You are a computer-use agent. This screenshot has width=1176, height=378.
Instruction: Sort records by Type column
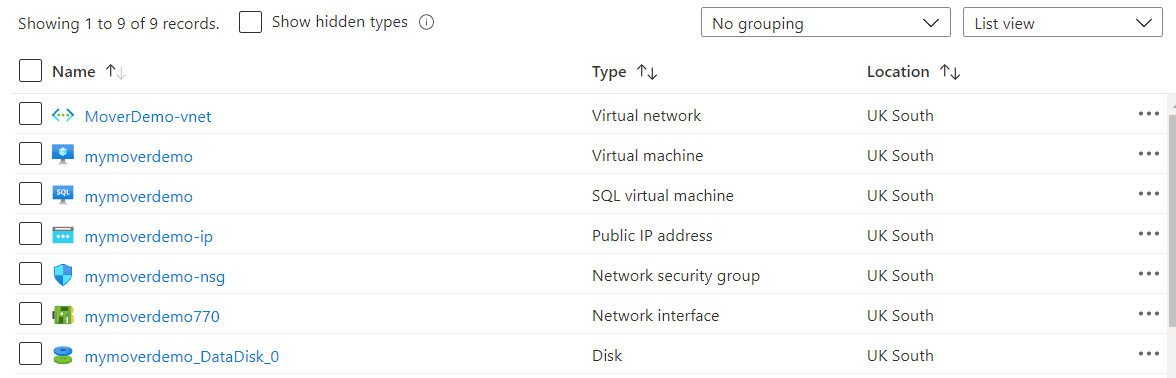(625, 72)
